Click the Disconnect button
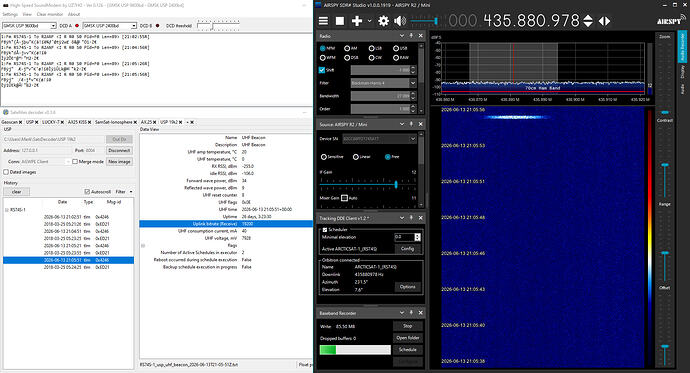Screen dimensions: 690x373 [x=119, y=150]
